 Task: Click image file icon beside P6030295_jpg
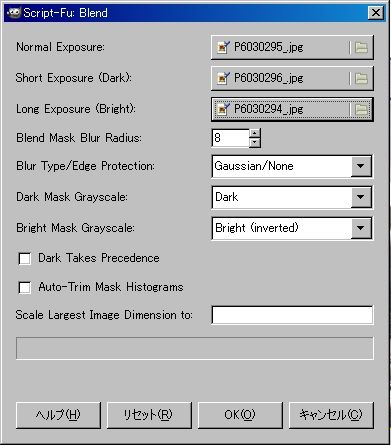(223, 47)
